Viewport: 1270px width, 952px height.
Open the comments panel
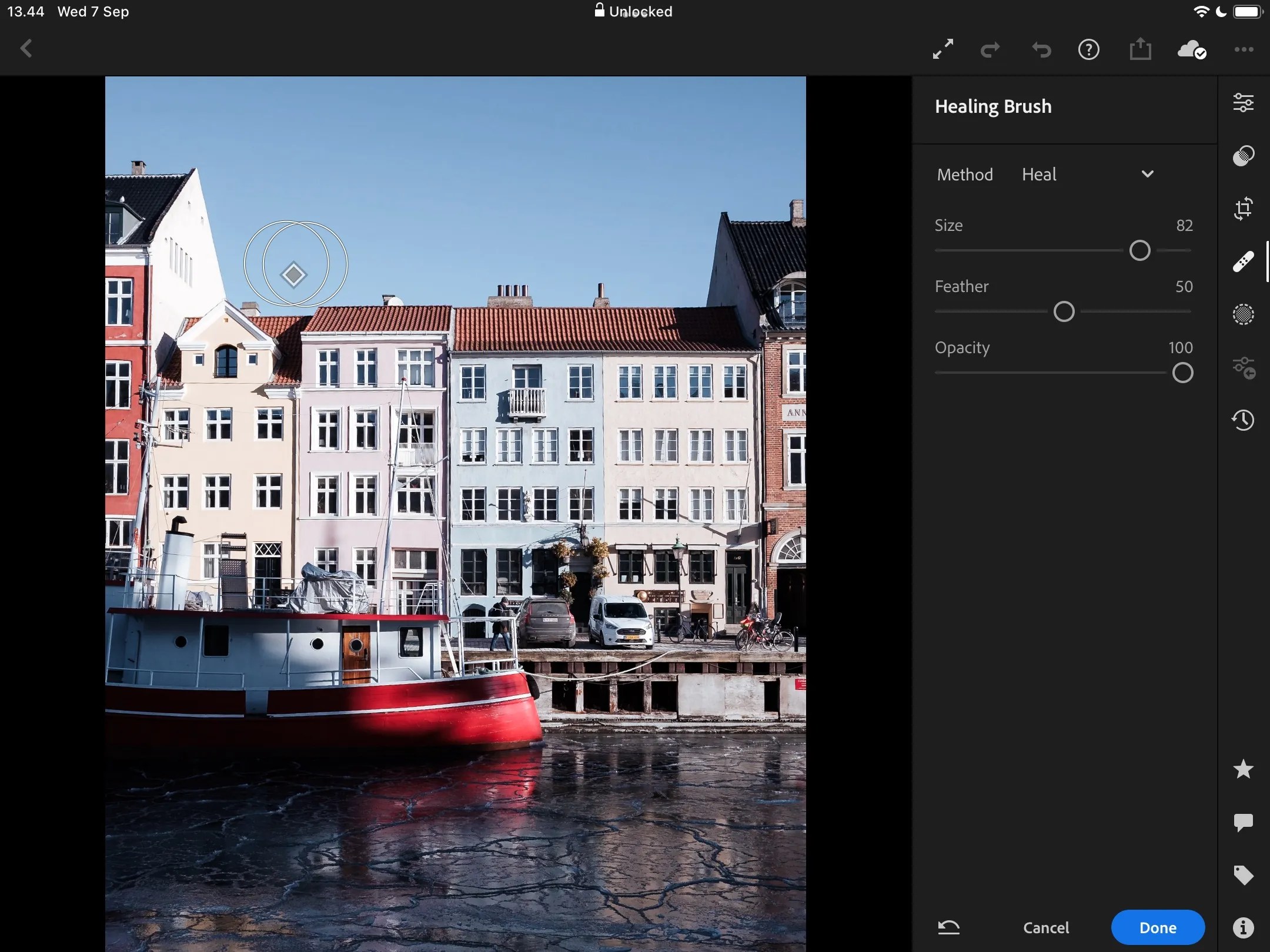coord(1243,823)
